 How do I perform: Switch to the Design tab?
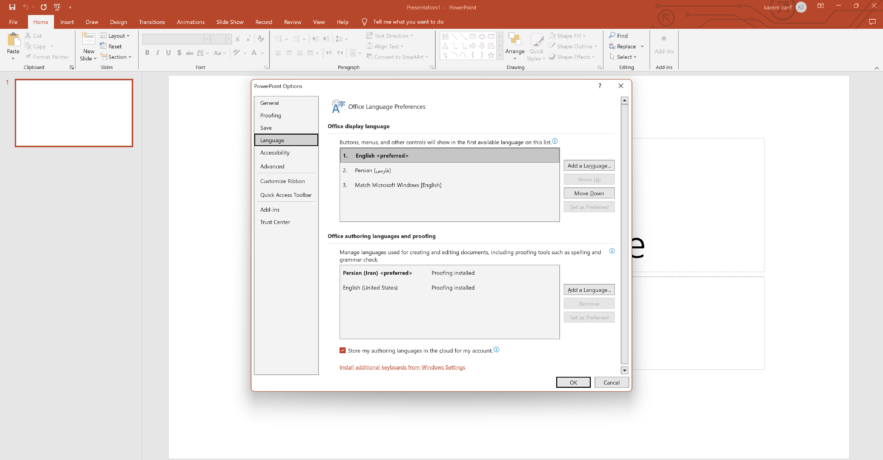point(118,22)
